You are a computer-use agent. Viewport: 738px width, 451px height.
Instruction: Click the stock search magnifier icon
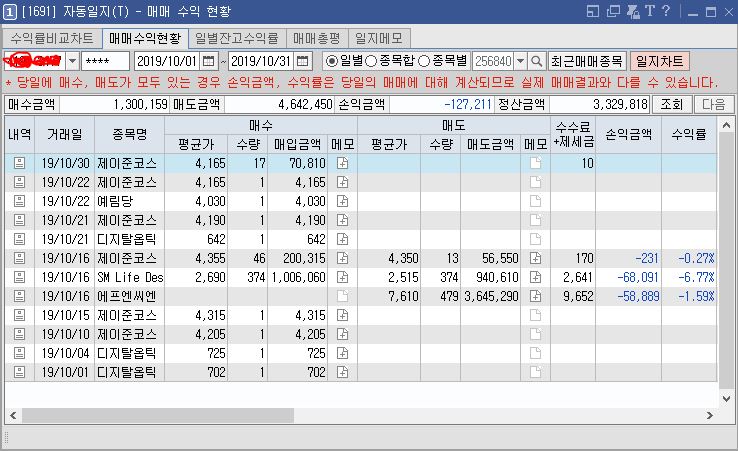point(537,61)
